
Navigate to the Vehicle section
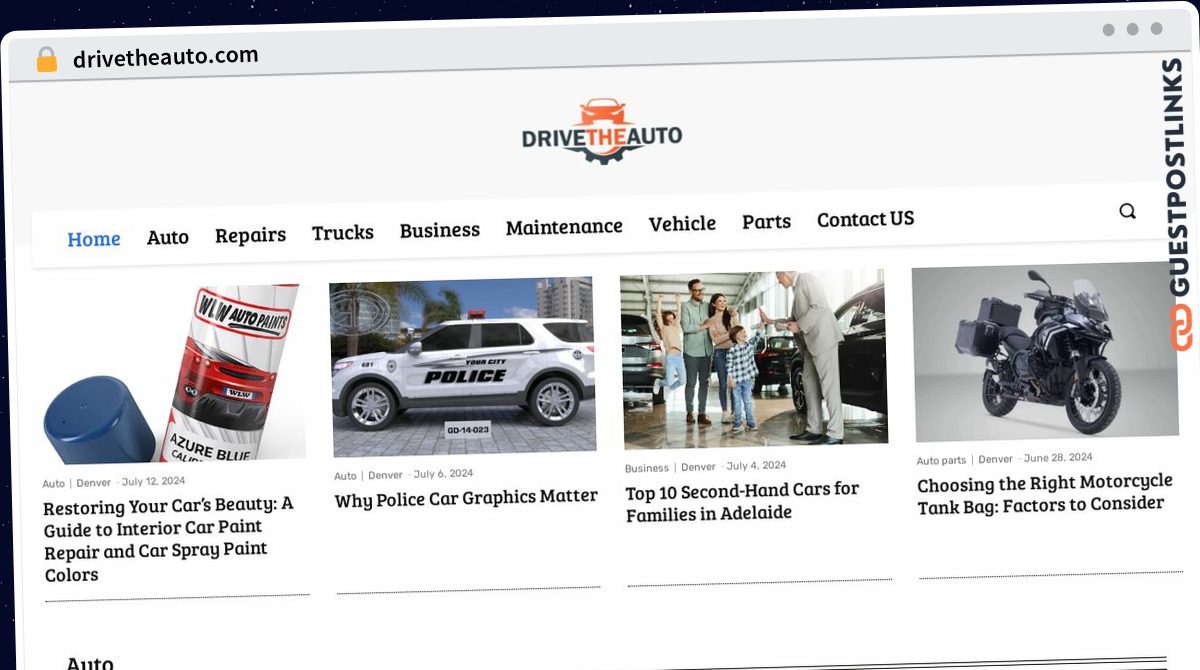click(x=682, y=224)
